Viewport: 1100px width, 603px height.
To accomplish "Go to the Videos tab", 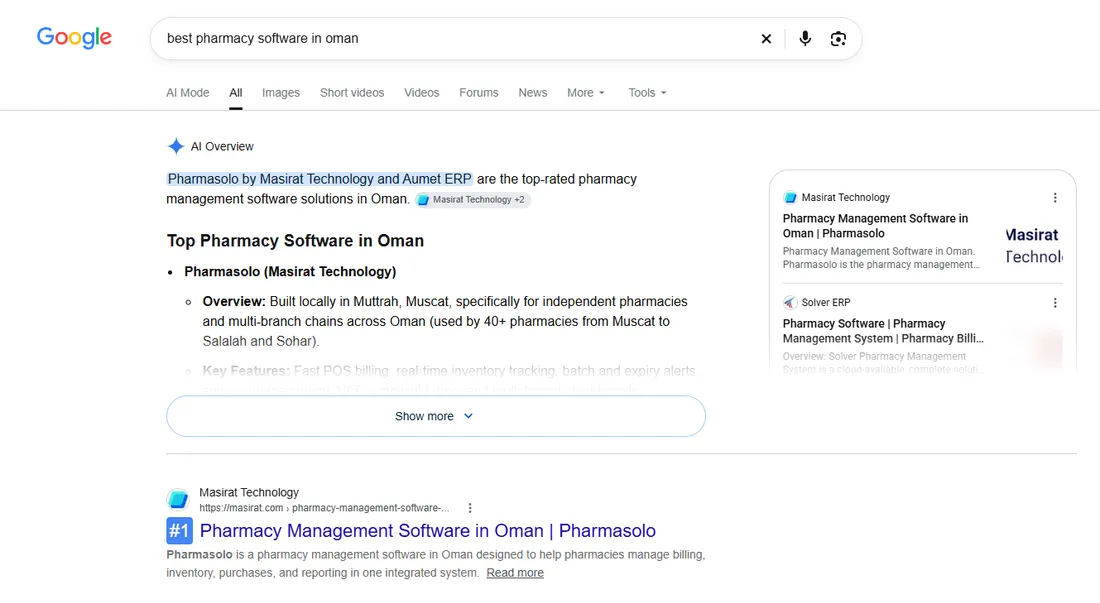I will 422,93.
